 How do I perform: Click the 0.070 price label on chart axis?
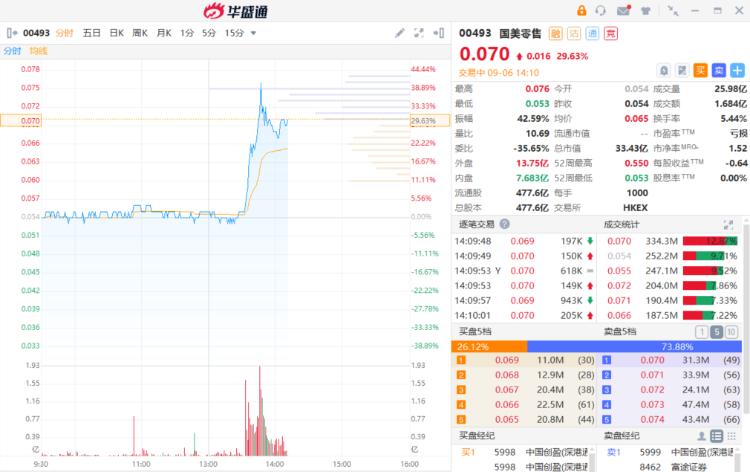[x=21, y=121]
